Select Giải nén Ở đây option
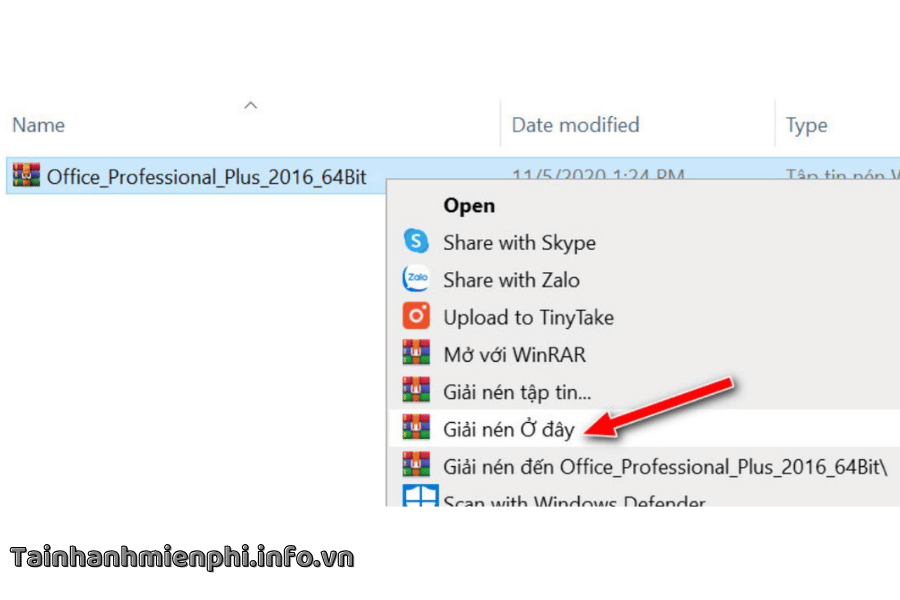 point(508,429)
